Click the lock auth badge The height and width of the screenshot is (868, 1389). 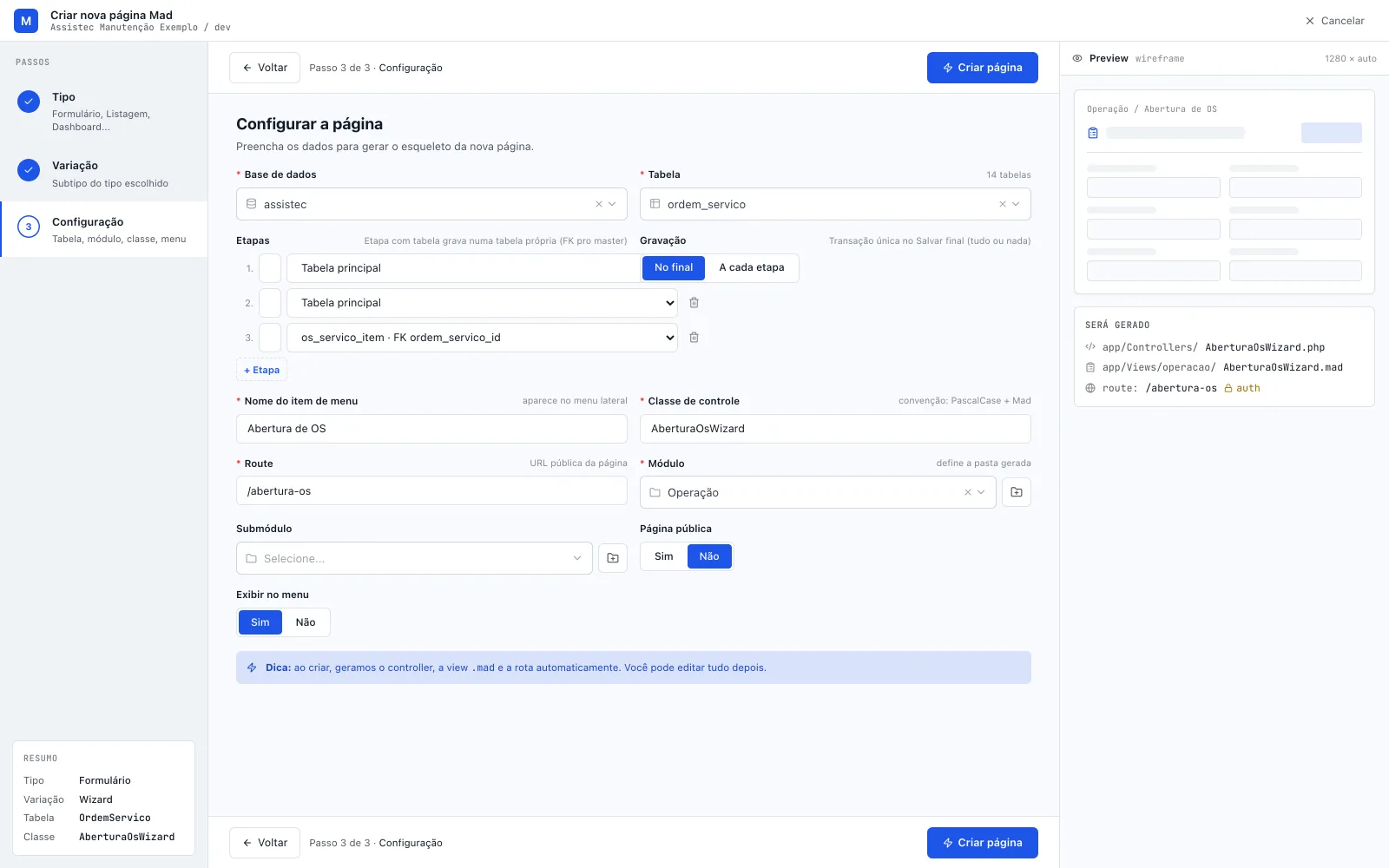(x=1242, y=388)
